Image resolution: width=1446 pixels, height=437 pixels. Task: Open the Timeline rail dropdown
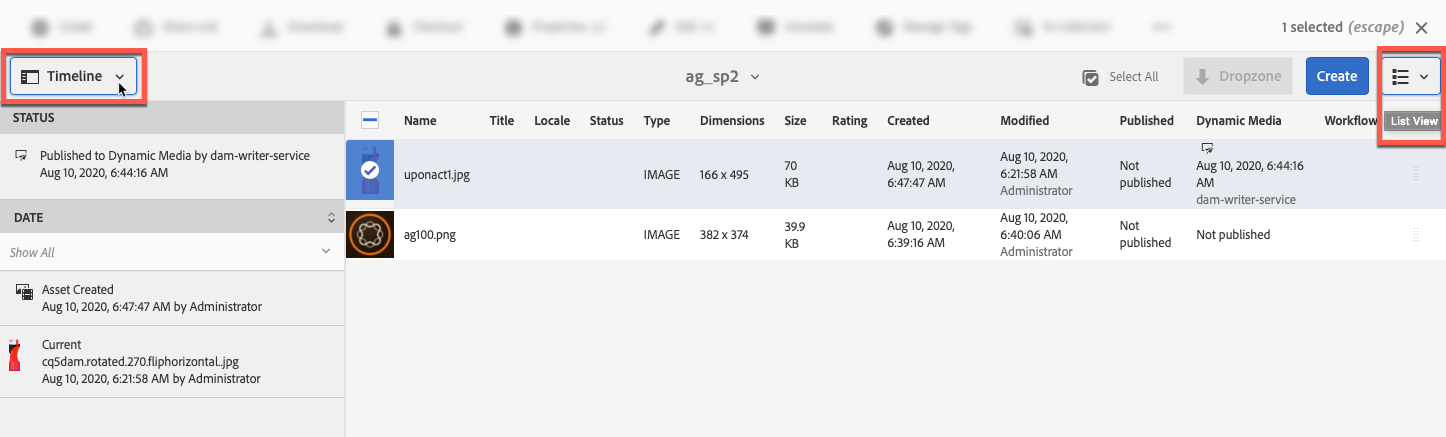tap(74, 76)
